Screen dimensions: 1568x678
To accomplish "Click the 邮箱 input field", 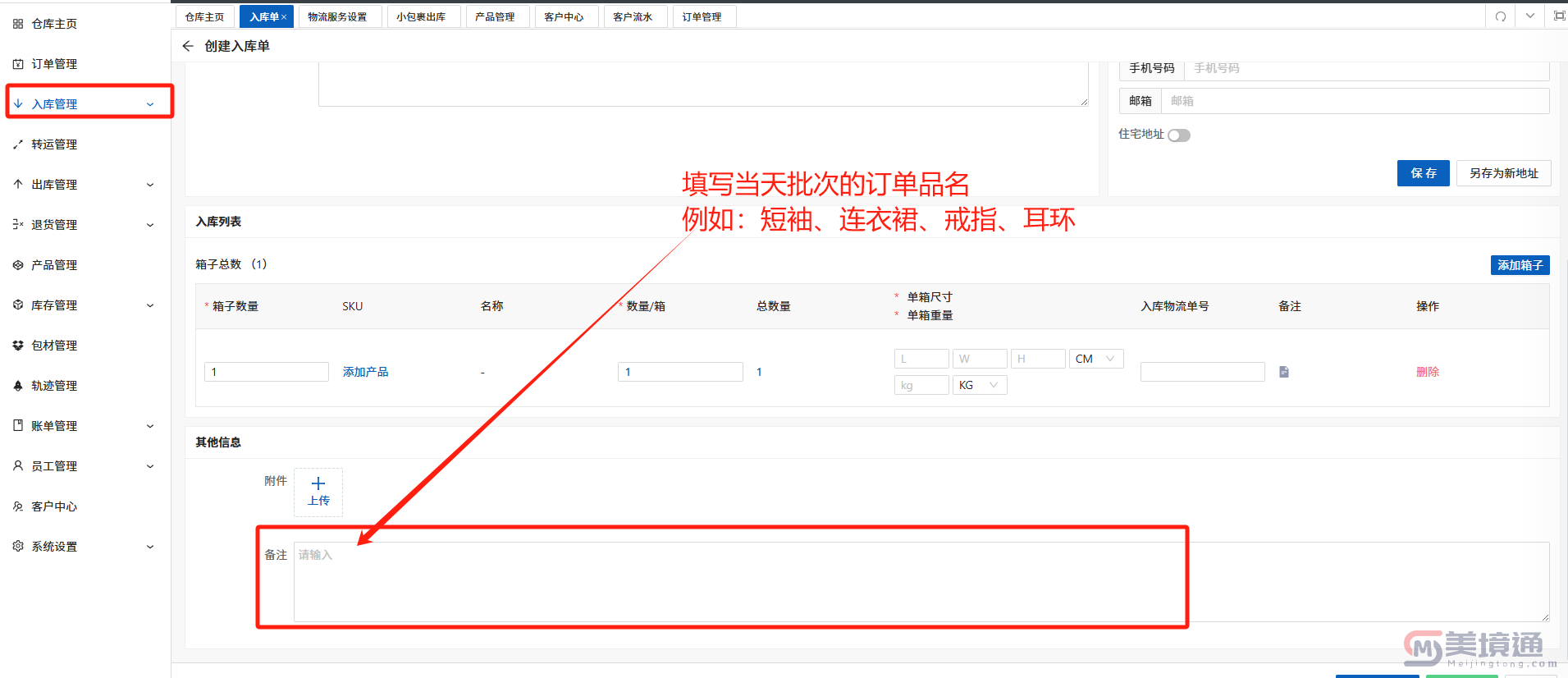I will pos(1355,101).
